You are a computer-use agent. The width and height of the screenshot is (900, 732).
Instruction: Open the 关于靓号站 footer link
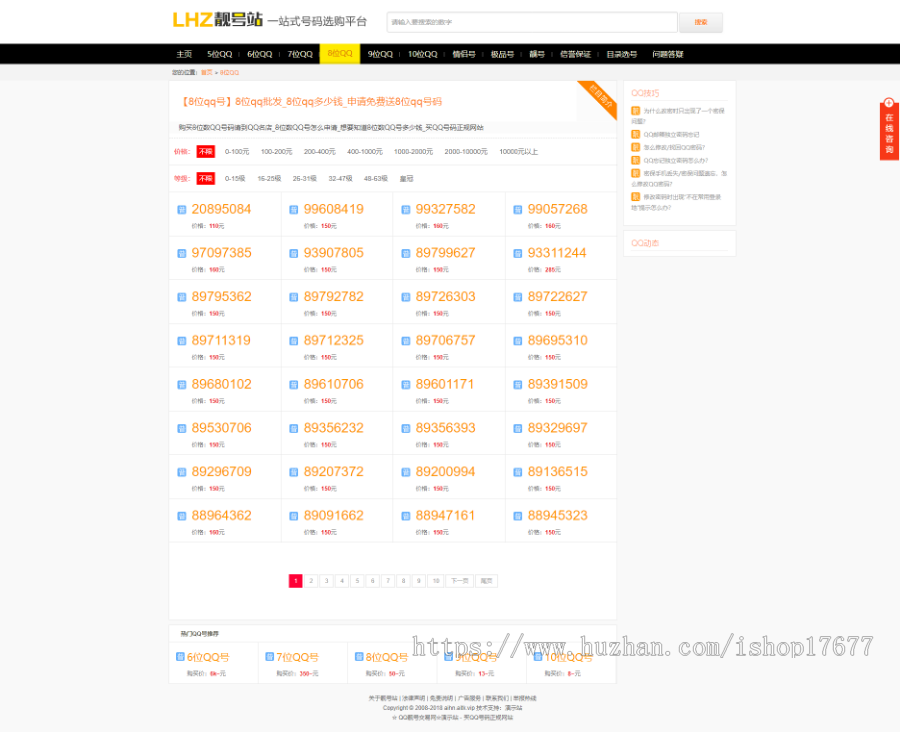click(x=383, y=698)
